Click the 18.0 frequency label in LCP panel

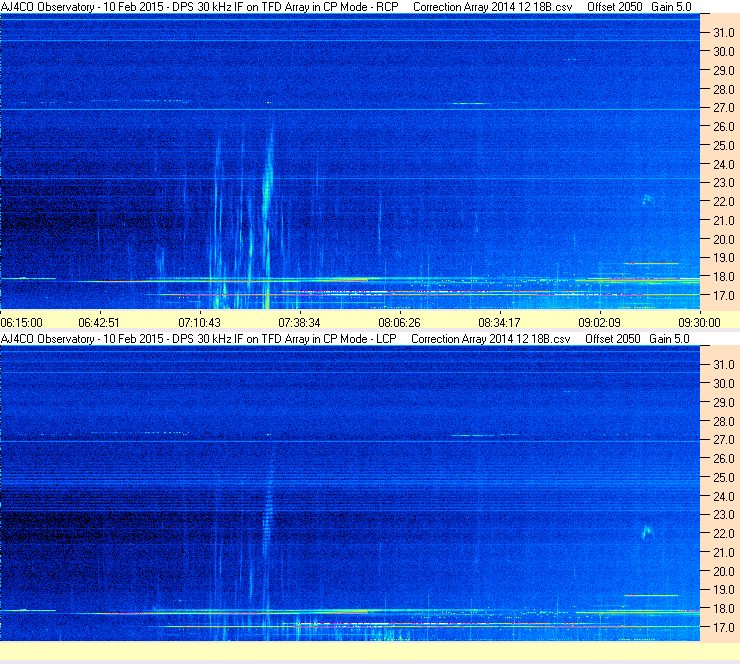[x=724, y=609]
